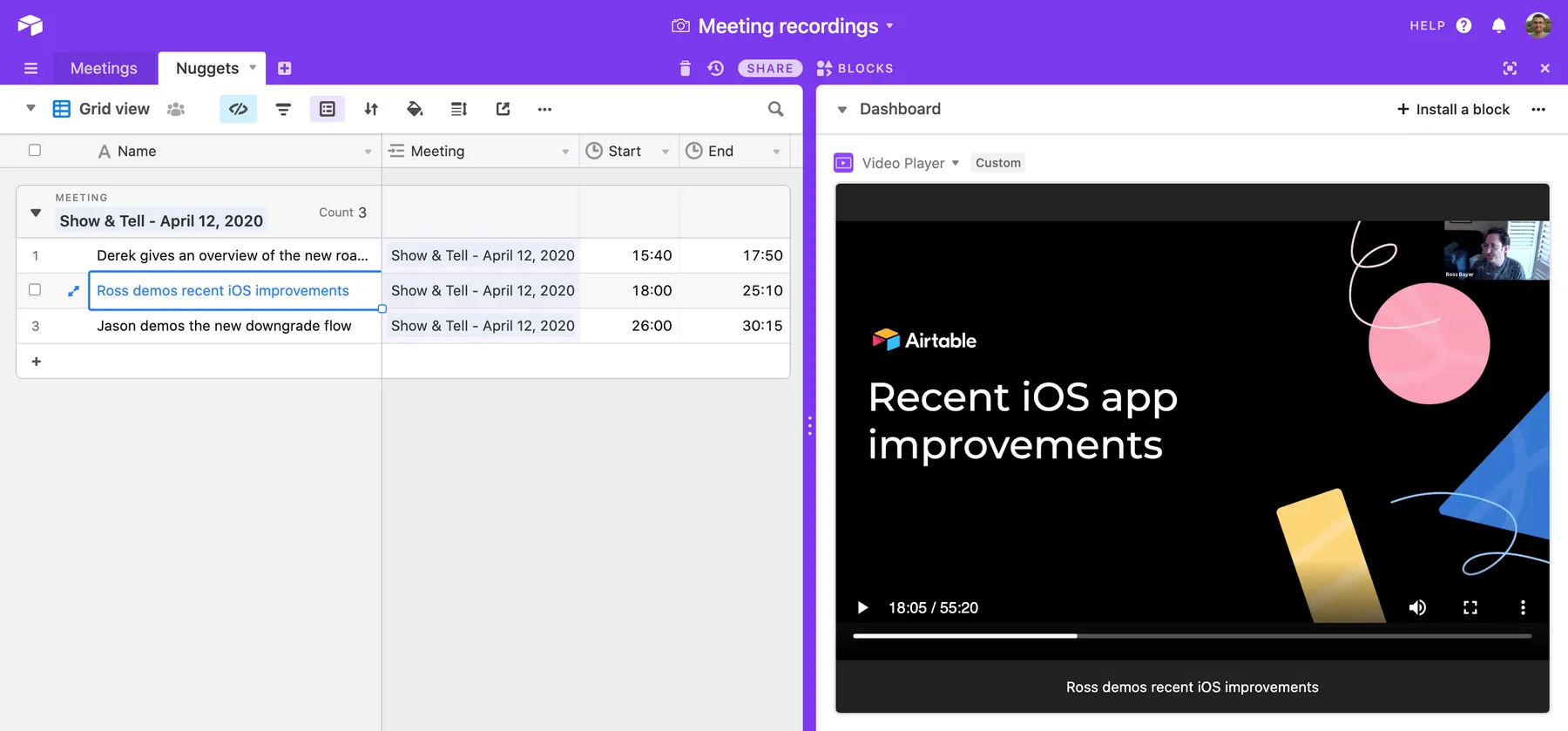Click the filter icon in the view toolbar
1568x731 pixels.
point(283,109)
